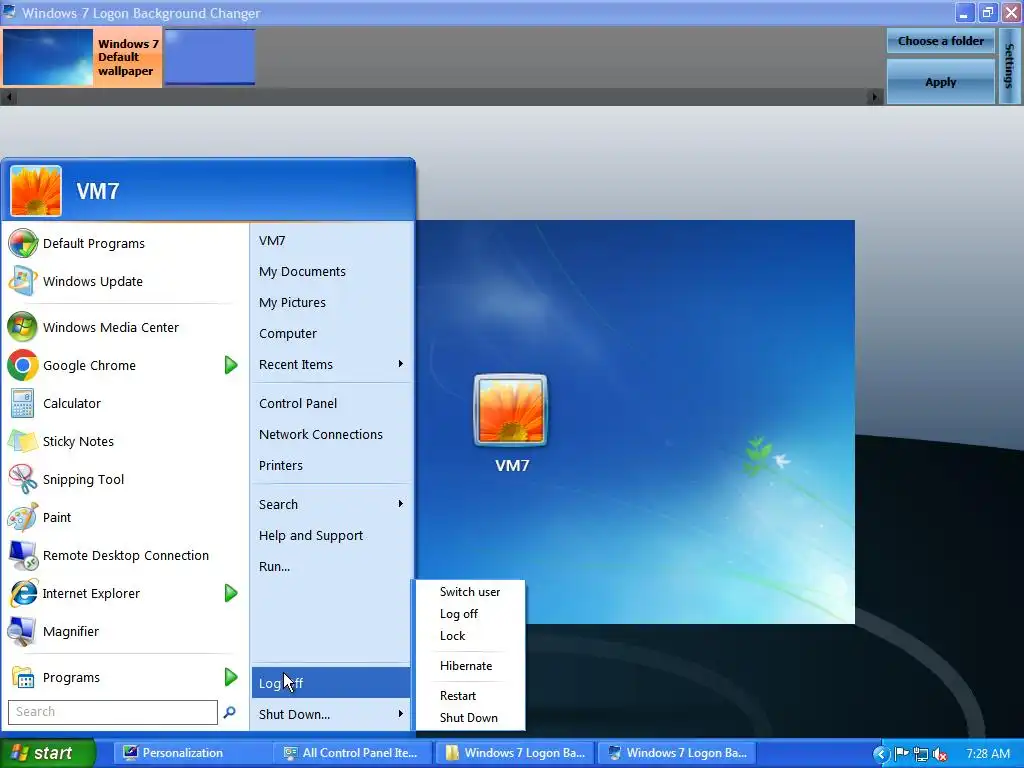The height and width of the screenshot is (768, 1024).
Task: Open Windows Media Center icon
Action: [23, 327]
